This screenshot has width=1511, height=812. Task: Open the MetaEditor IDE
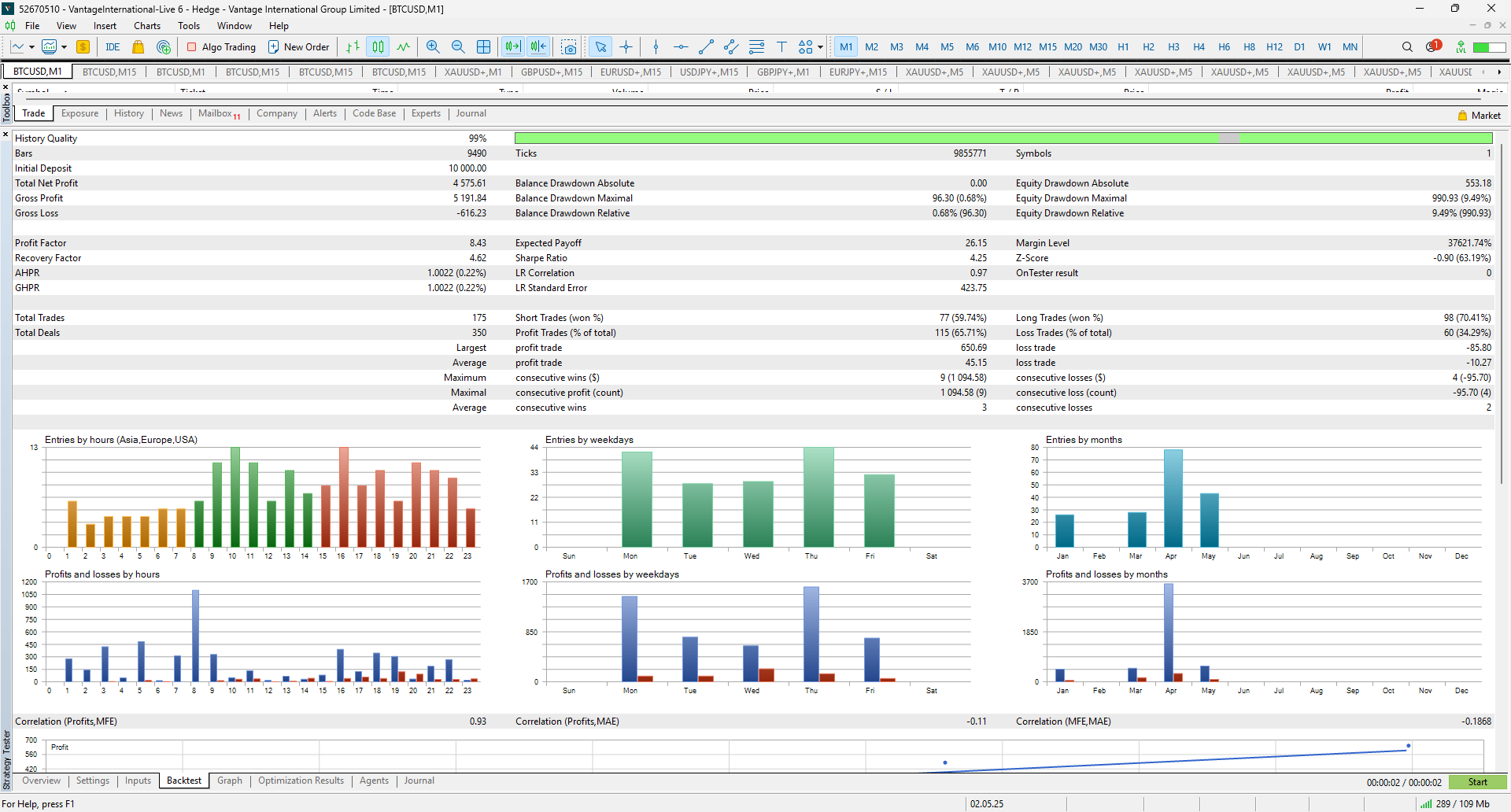coord(113,47)
